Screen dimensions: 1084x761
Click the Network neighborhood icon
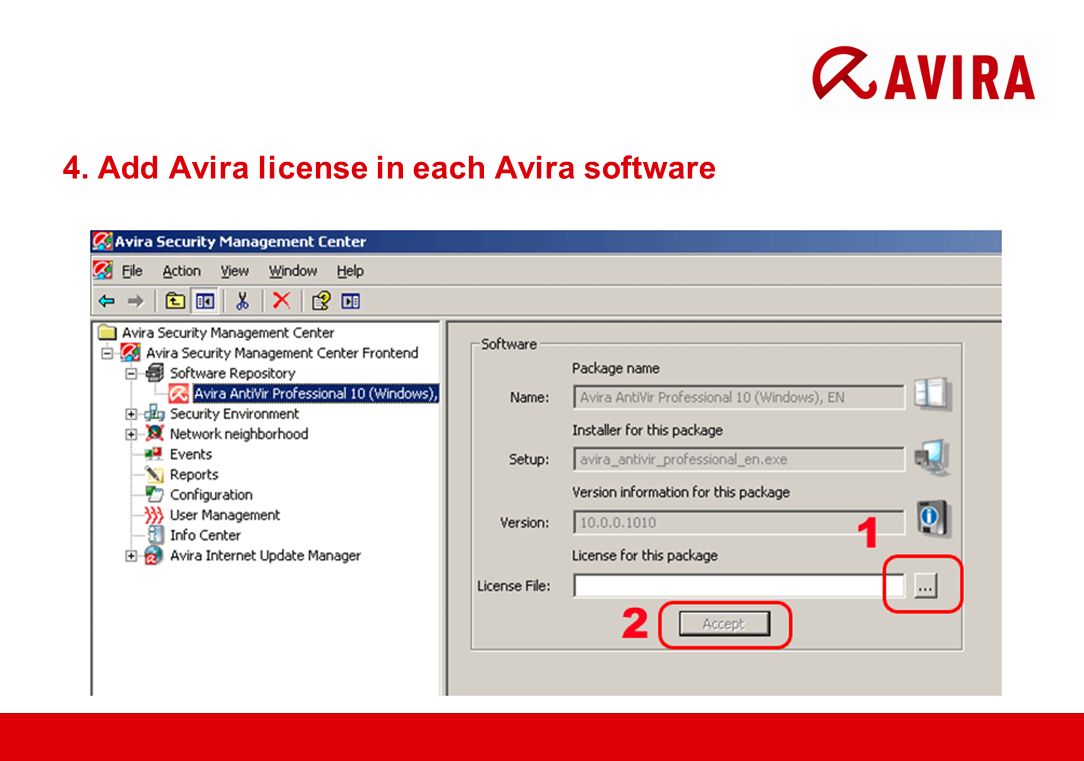click(x=154, y=433)
